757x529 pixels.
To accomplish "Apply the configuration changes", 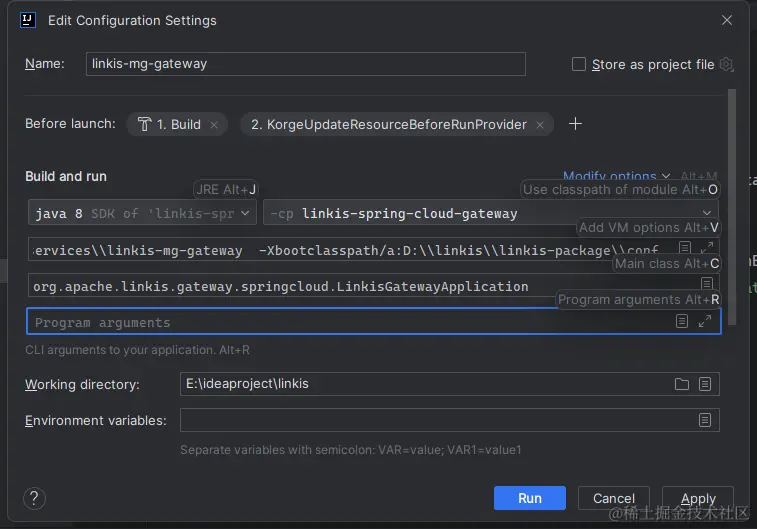I will click(x=698, y=498).
